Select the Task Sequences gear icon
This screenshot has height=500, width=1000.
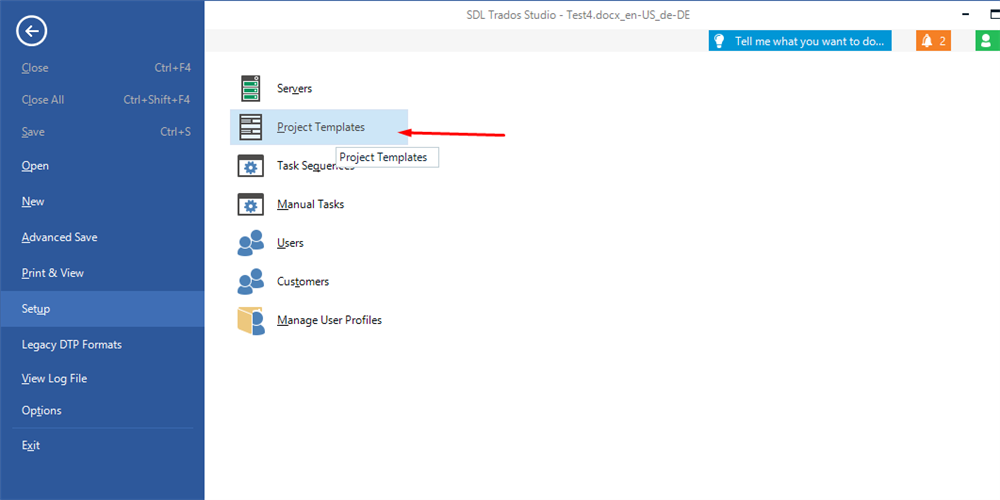point(251,166)
